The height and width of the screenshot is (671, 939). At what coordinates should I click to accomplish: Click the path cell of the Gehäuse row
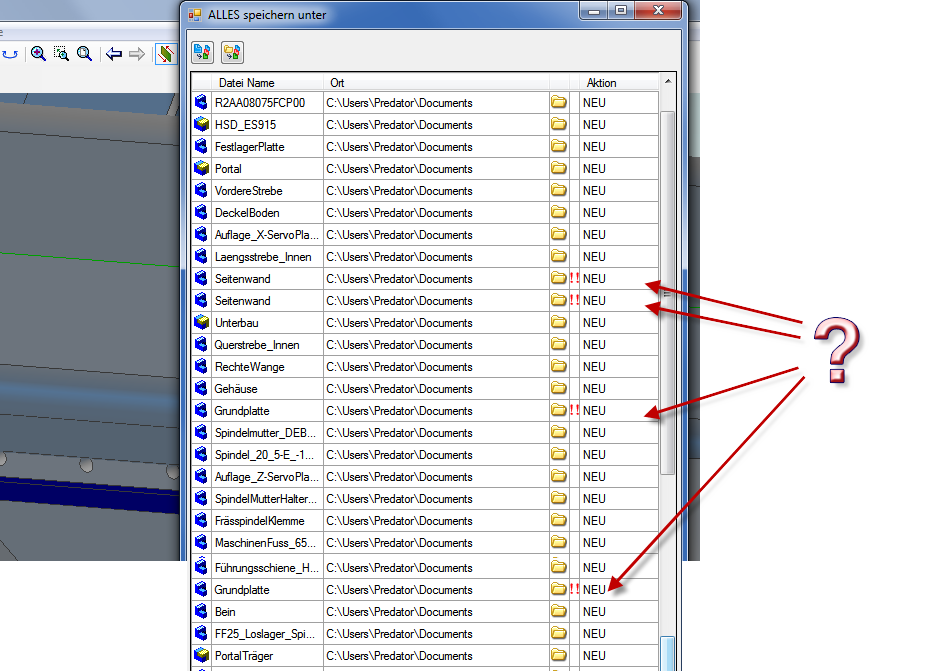(436, 389)
